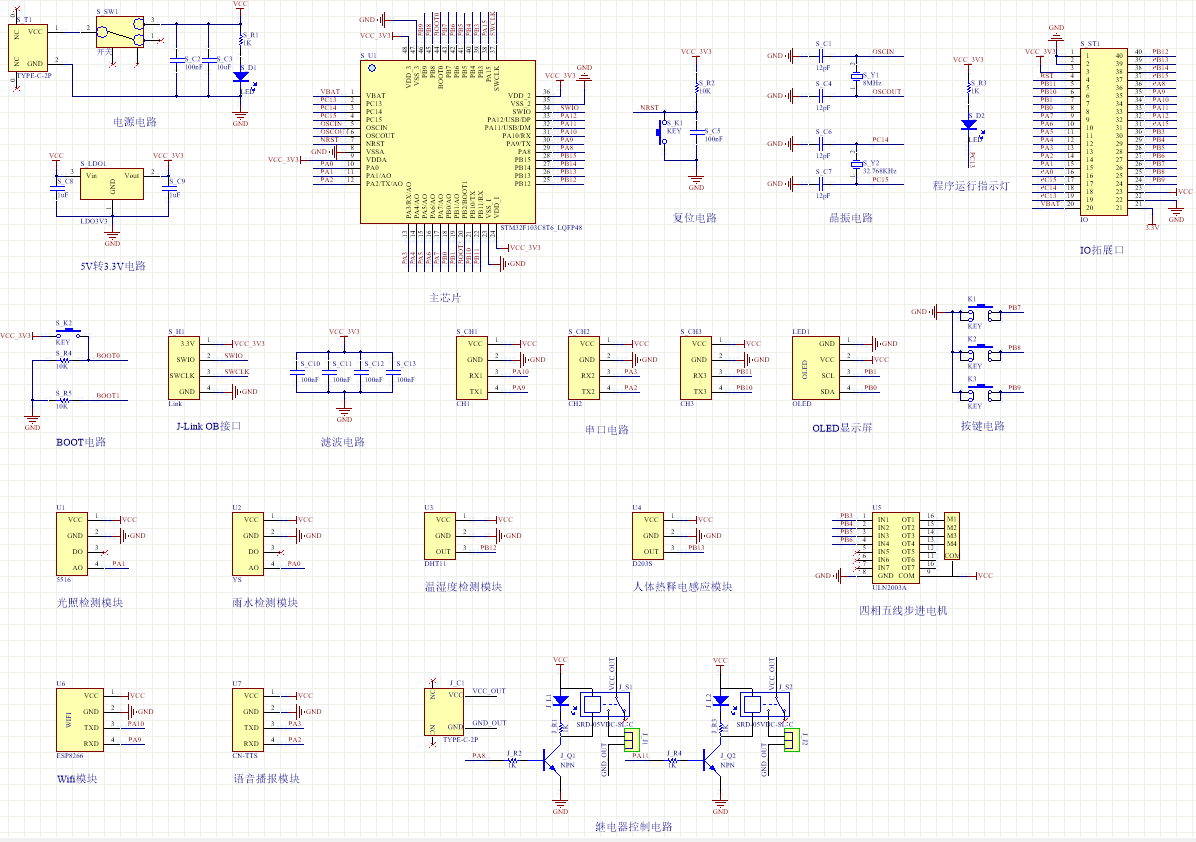Click the '语音播报模块' label
The height and width of the screenshot is (842, 1196).
(267, 779)
